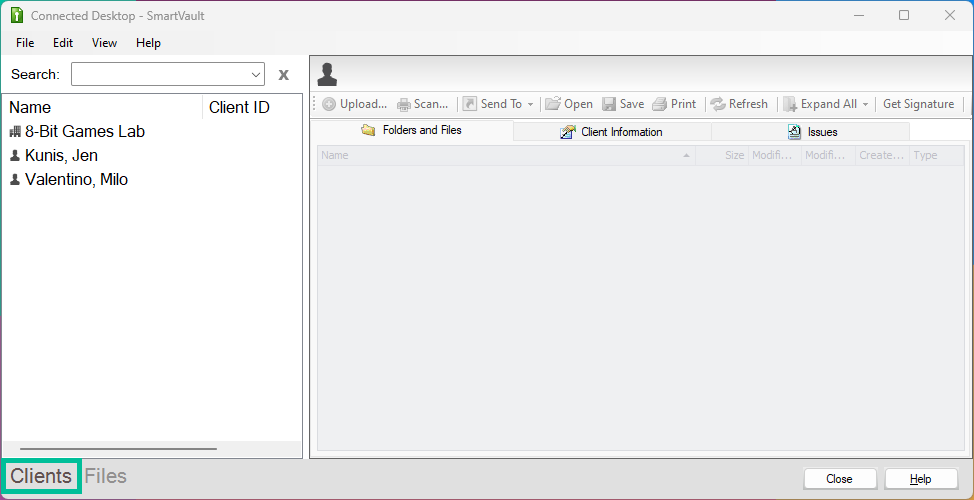Switch to the Issues tab
This screenshot has height=500, width=974.
(x=811, y=132)
